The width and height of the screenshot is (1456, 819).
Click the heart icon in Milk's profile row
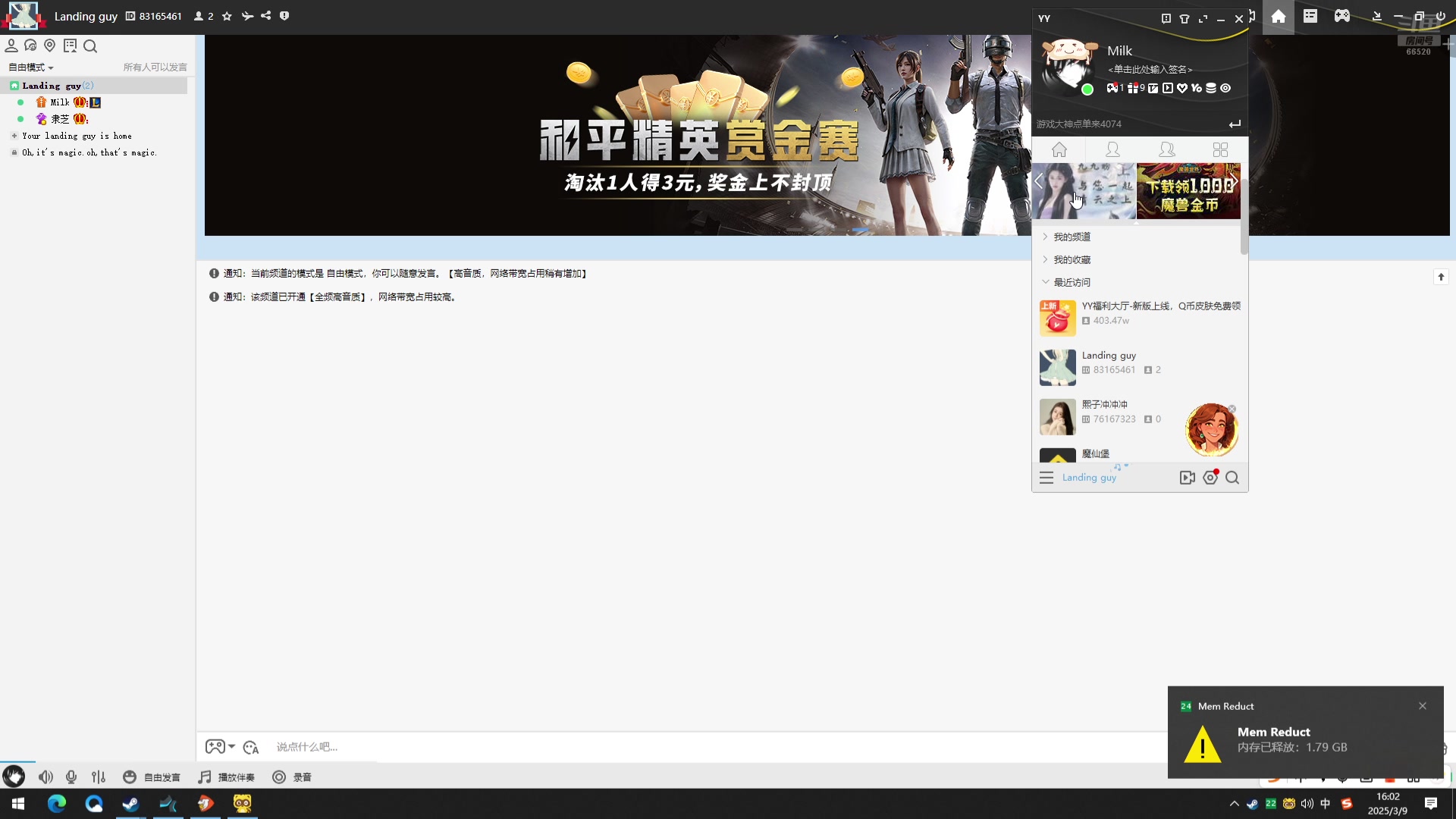[1182, 88]
